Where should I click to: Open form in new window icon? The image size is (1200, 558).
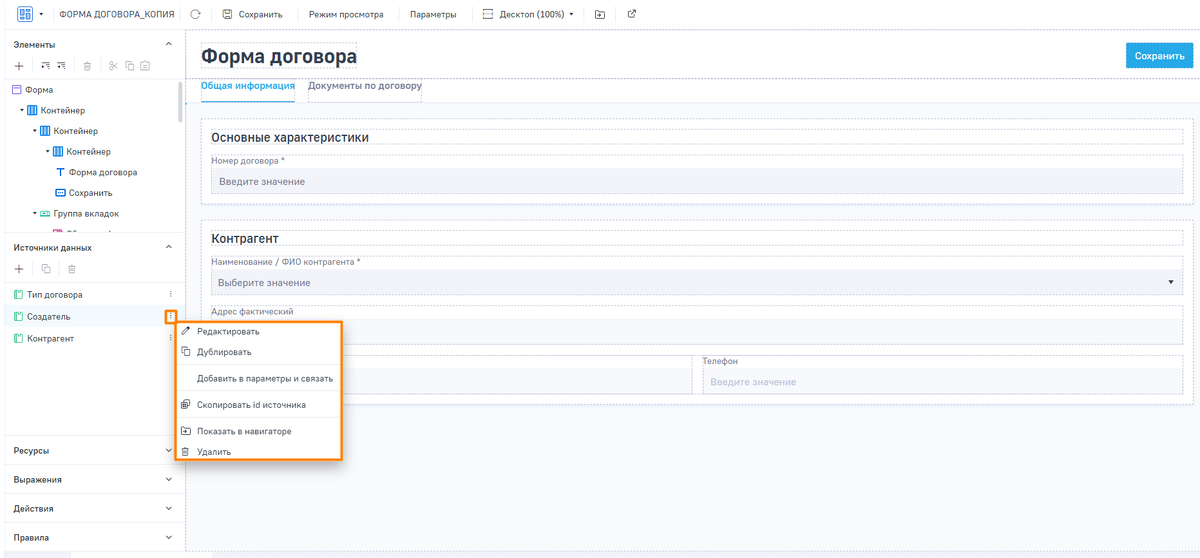[x=632, y=15]
